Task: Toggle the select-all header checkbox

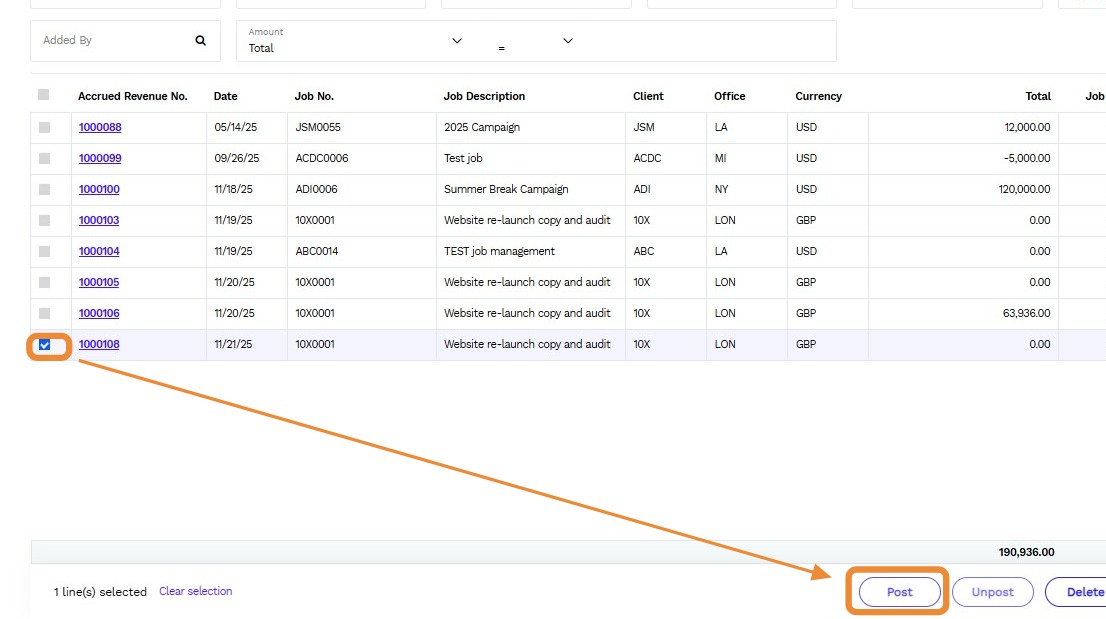Action: (x=44, y=94)
